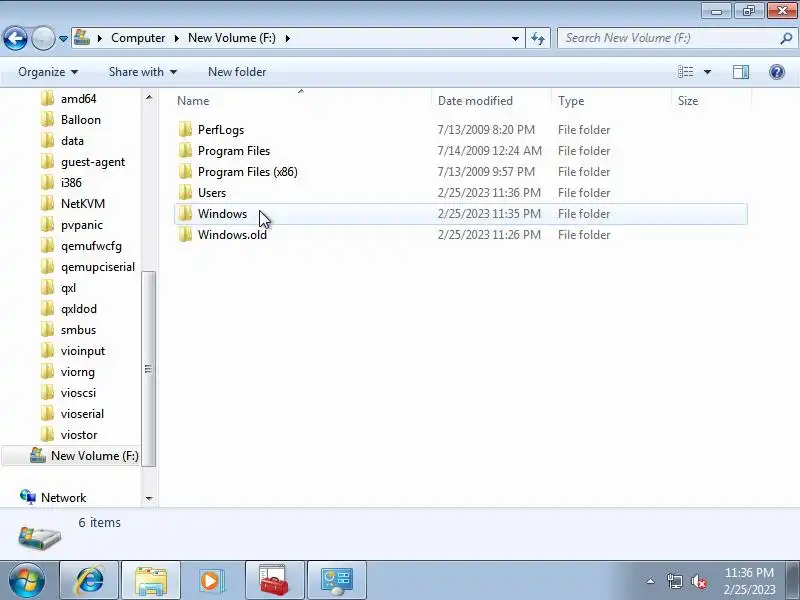Select amd64 in the navigation tree

[x=78, y=98]
